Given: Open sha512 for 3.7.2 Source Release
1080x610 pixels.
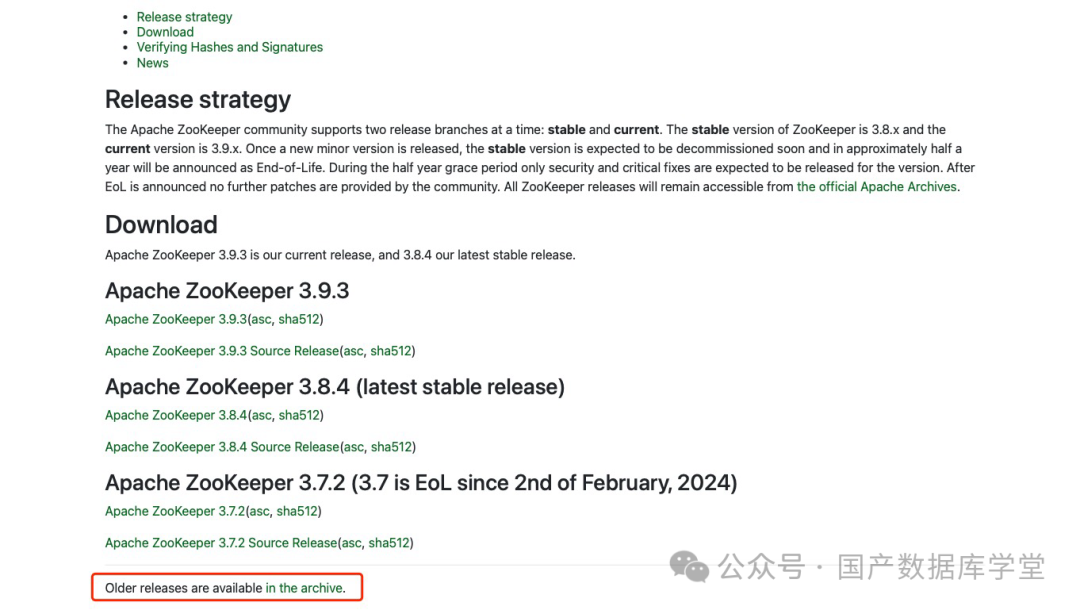Looking at the screenshot, I should (x=389, y=543).
